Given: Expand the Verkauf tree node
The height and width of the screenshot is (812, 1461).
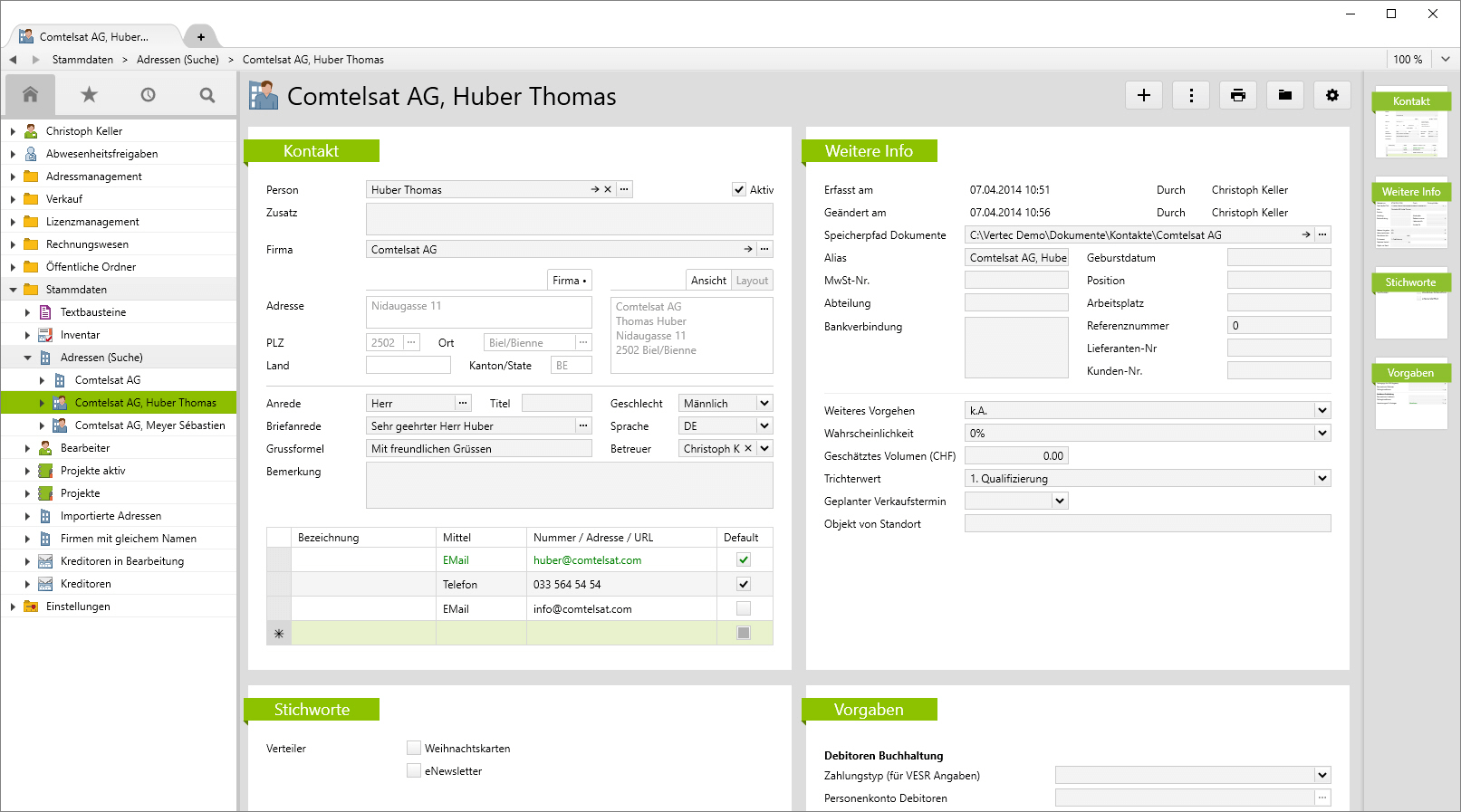Looking at the screenshot, I should (x=13, y=199).
